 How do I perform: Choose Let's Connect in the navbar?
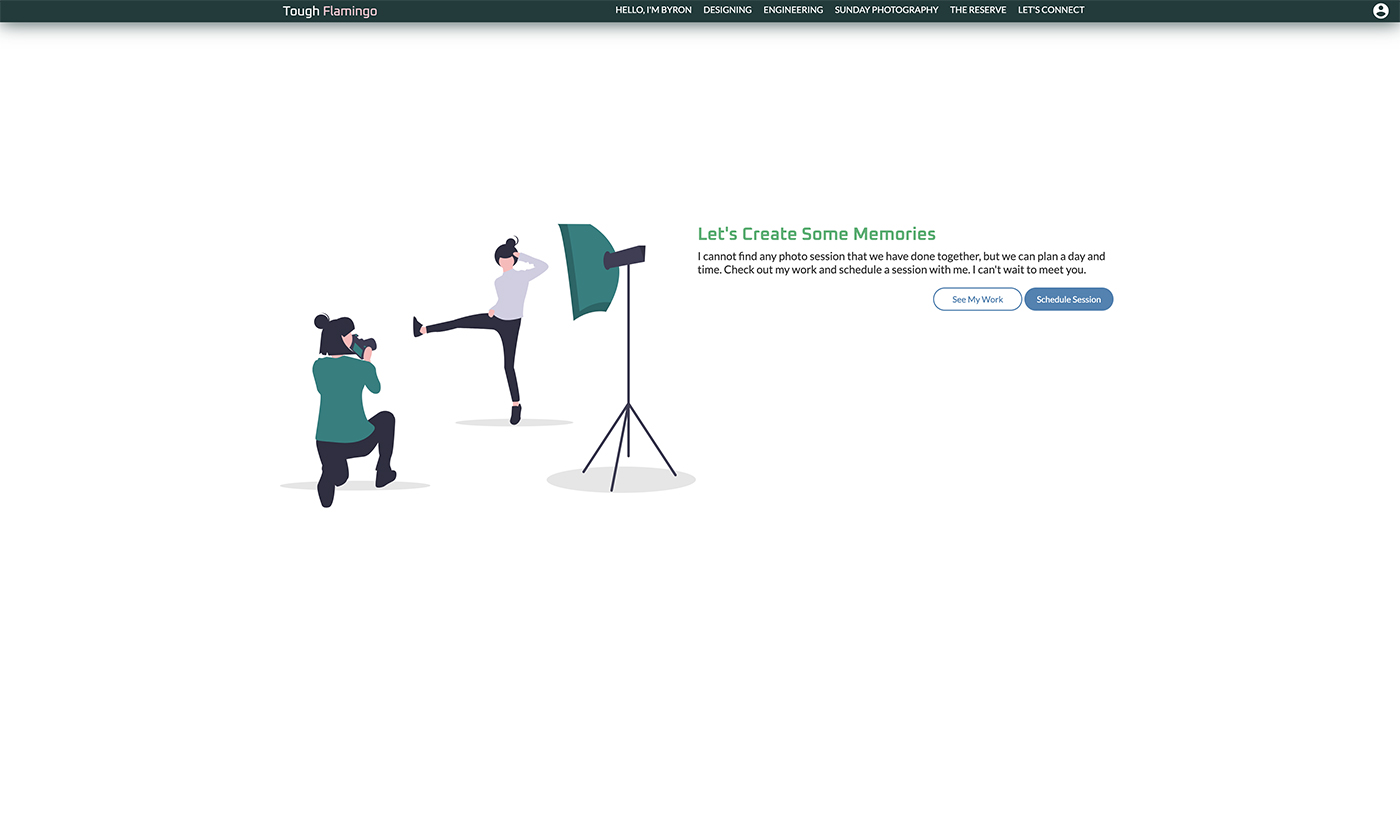[1051, 10]
